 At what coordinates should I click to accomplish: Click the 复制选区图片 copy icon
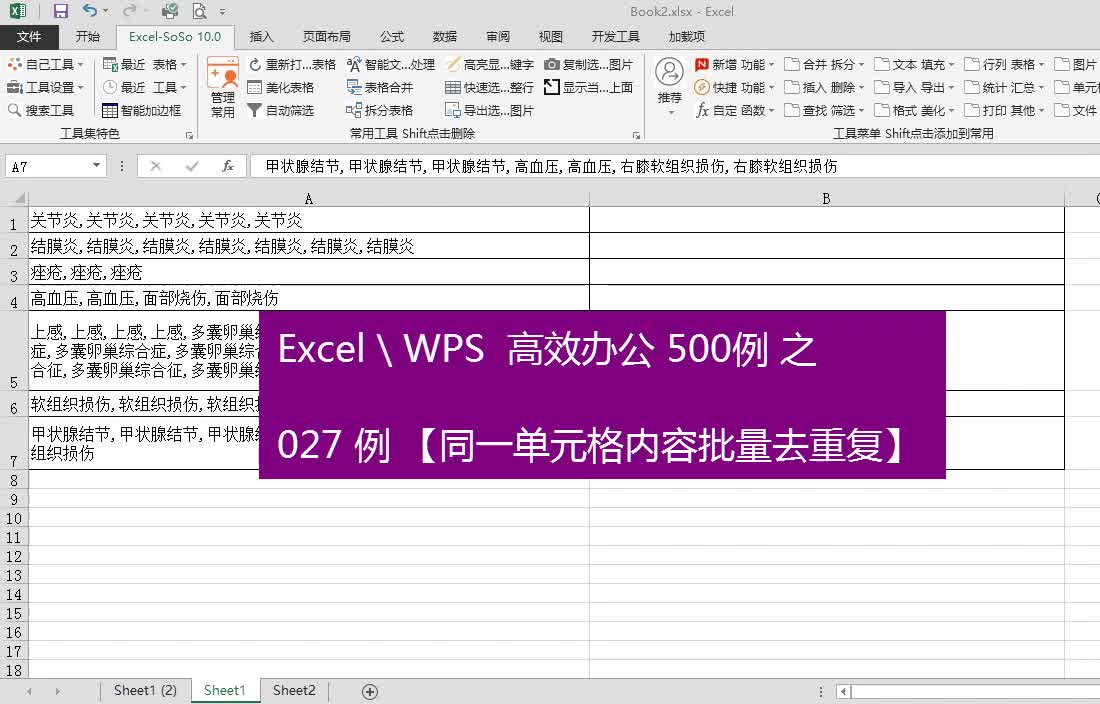tap(552, 64)
